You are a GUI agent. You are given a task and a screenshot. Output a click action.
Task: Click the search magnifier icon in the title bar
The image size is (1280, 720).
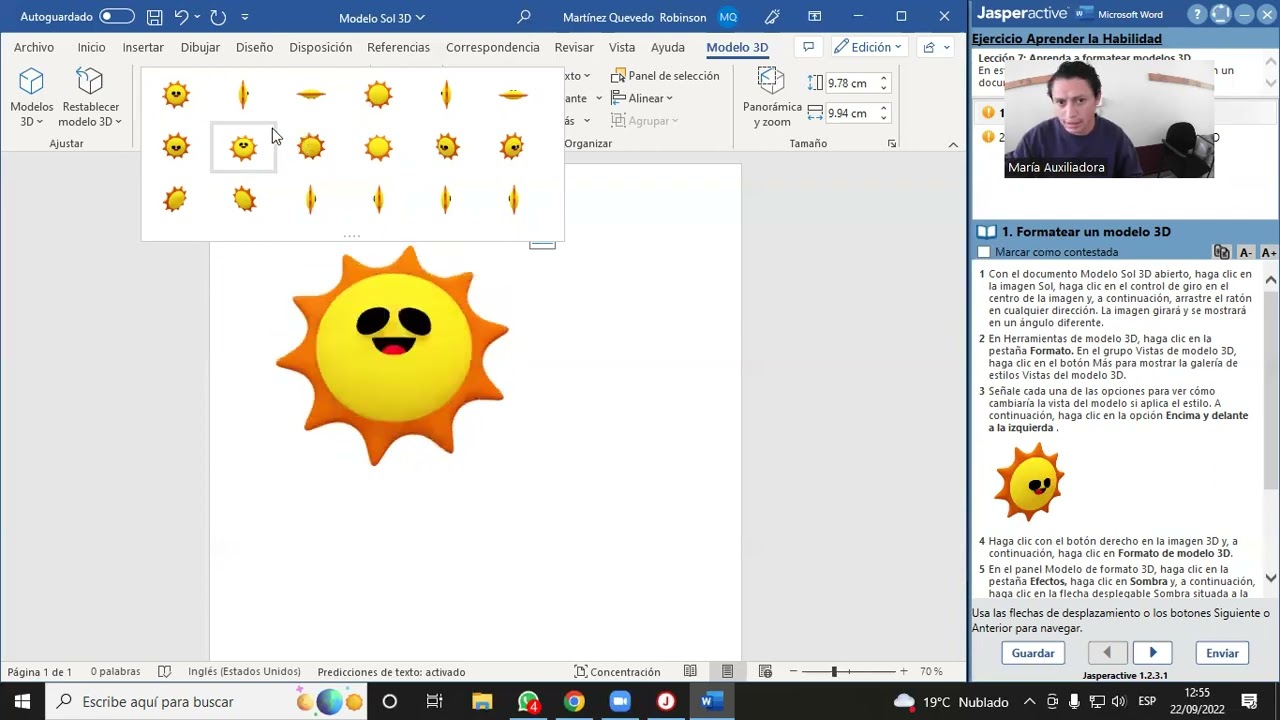tap(524, 17)
